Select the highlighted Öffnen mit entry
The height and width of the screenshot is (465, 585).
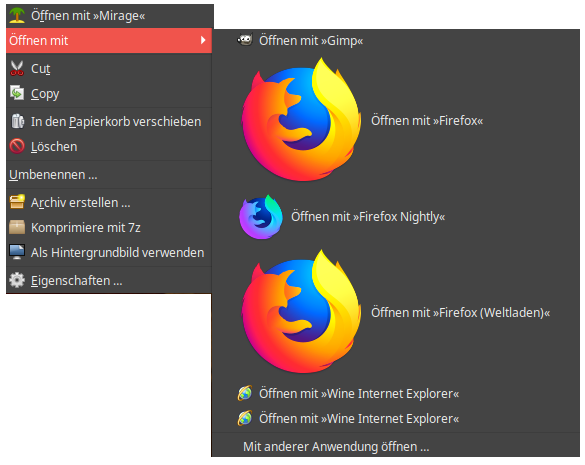click(109, 40)
